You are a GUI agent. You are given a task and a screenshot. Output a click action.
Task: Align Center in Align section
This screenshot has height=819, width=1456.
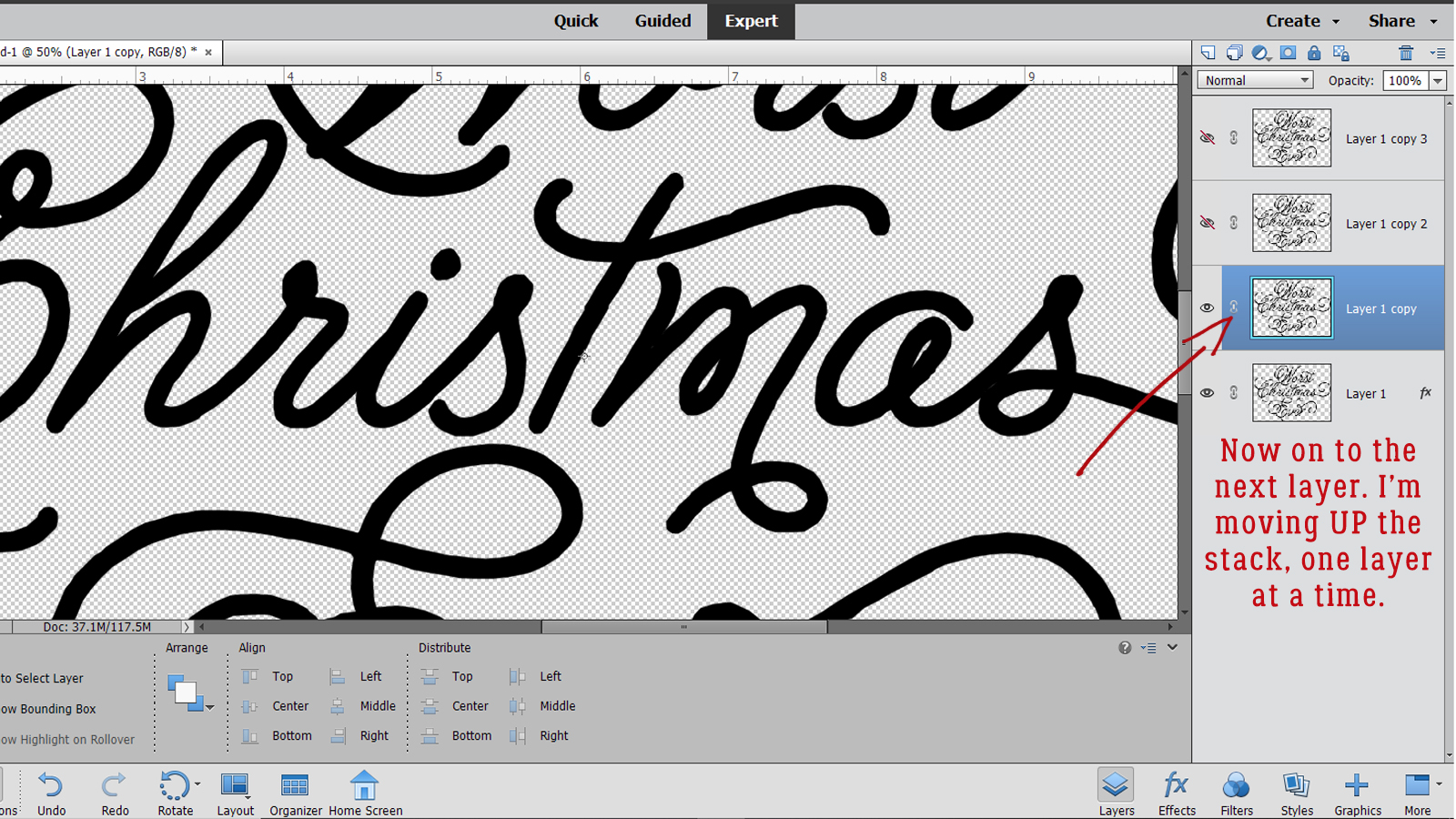click(x=276, y=706)
